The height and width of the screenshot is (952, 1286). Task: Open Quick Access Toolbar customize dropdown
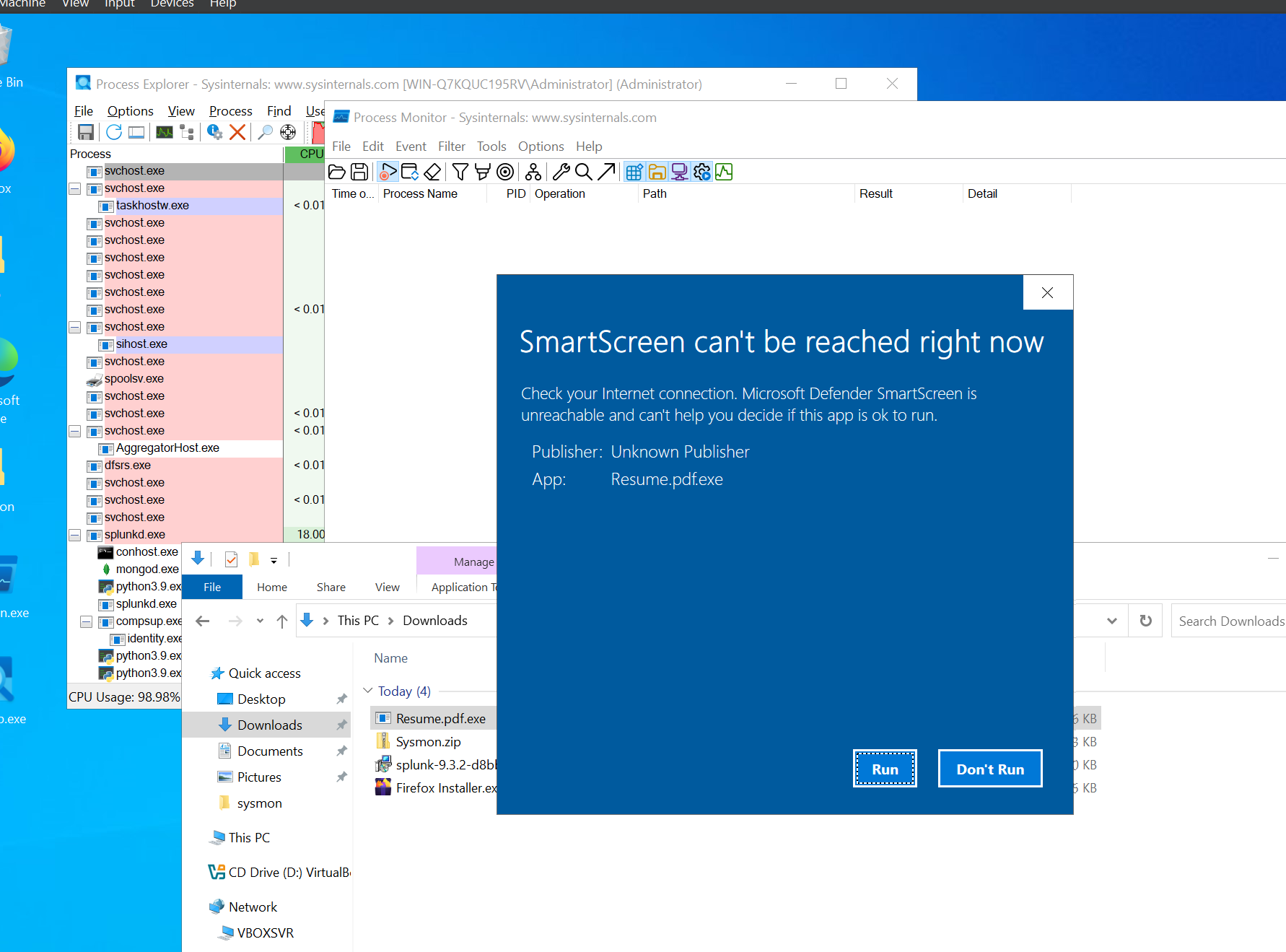pos(274,560)
